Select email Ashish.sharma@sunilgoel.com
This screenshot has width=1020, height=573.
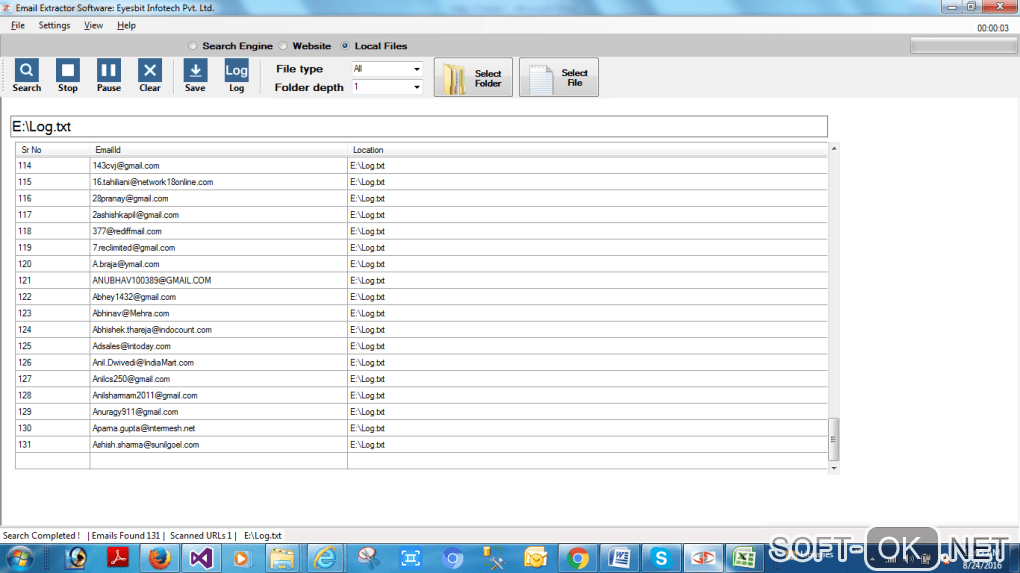click(146, 445)
